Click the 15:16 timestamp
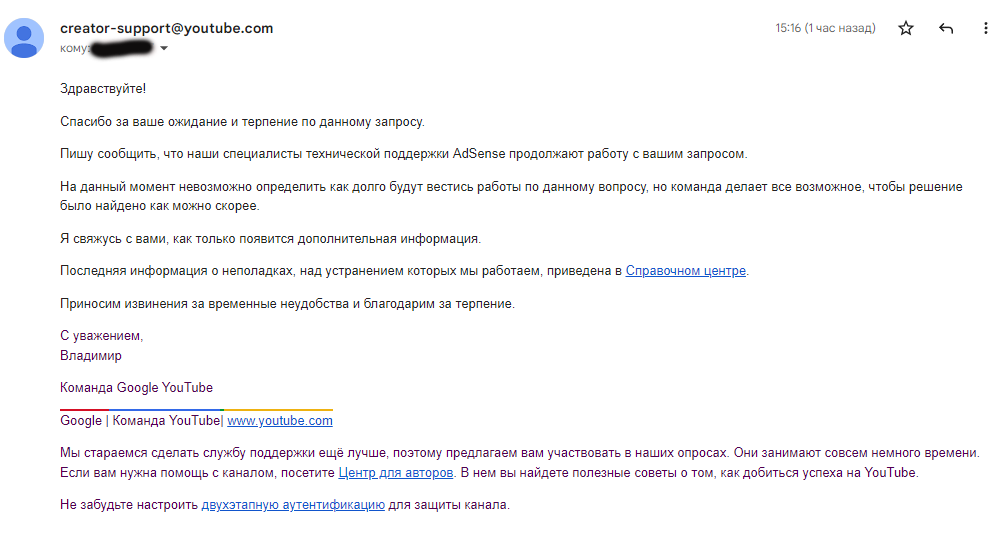The width and height of the screenshot is (989, 540). (825, 29)
